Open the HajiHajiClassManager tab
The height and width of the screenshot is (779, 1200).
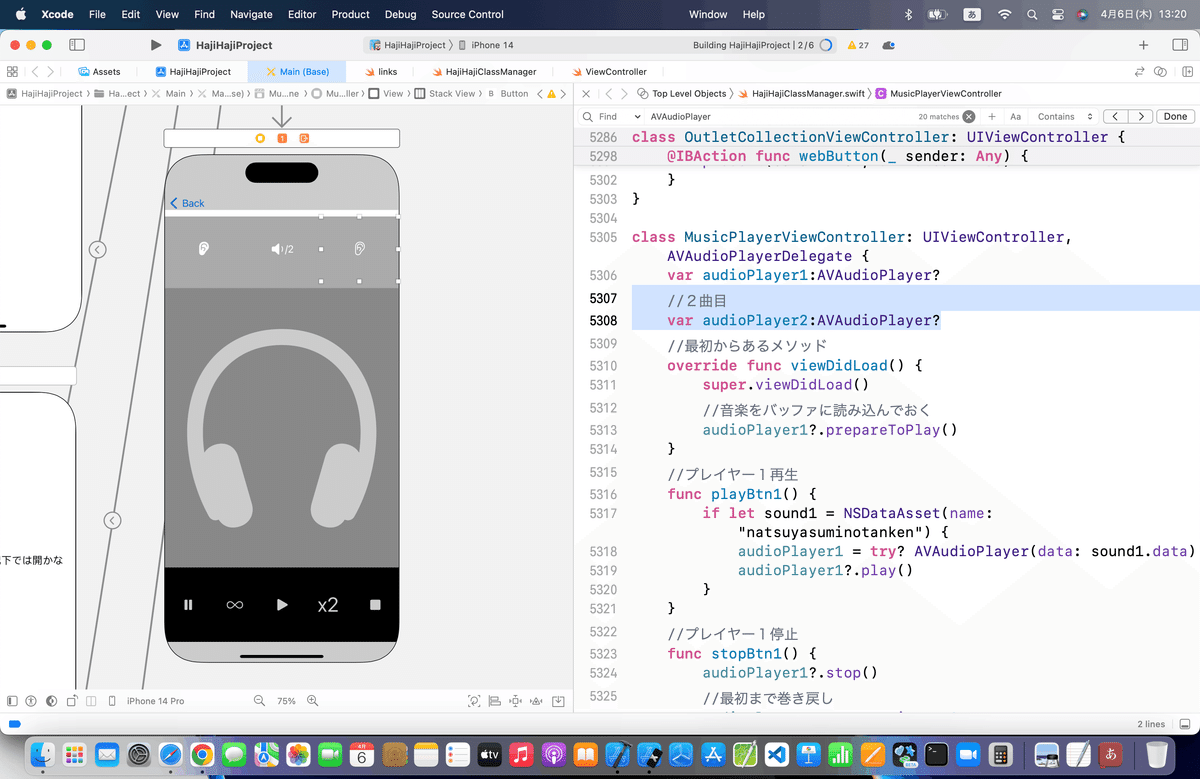[484, 72]
